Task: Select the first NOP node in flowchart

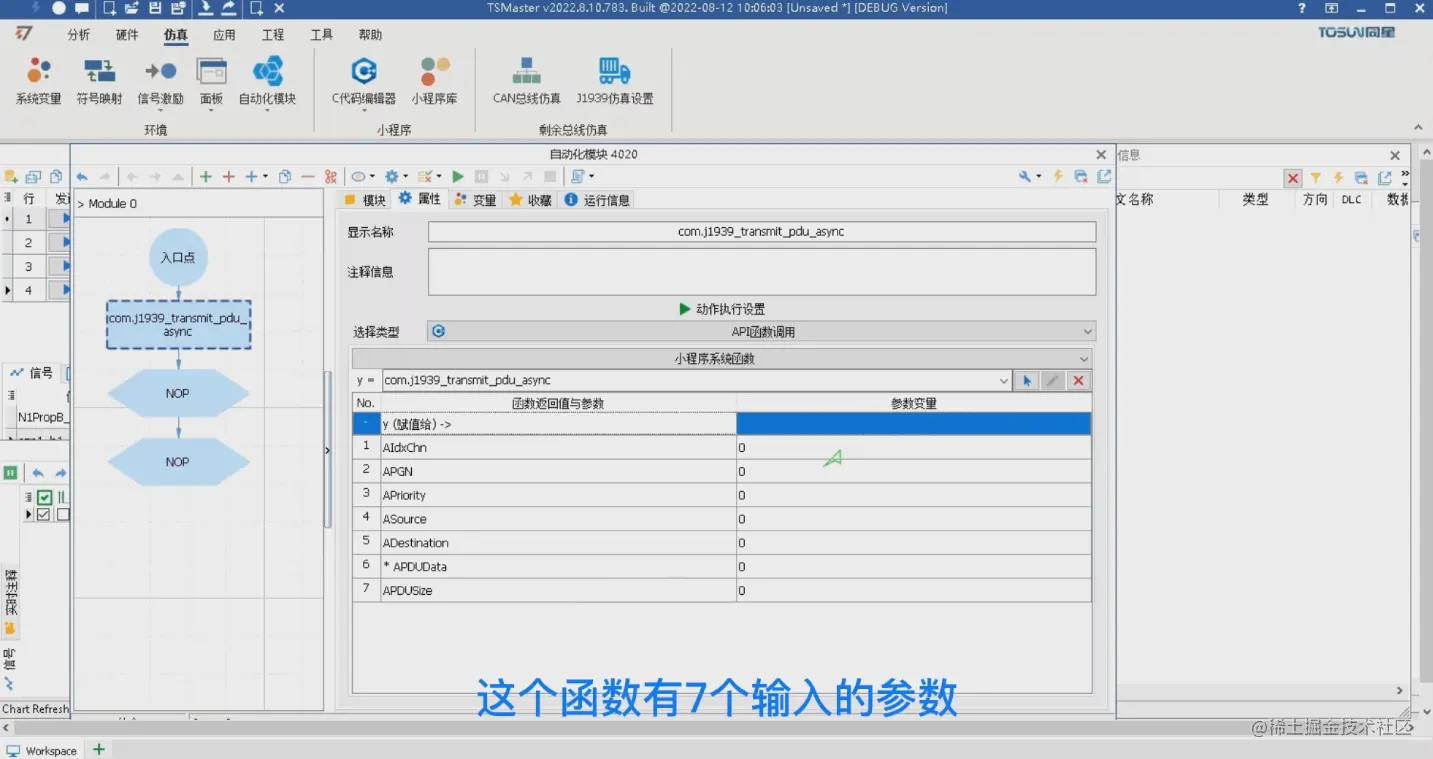Action: 178,394
